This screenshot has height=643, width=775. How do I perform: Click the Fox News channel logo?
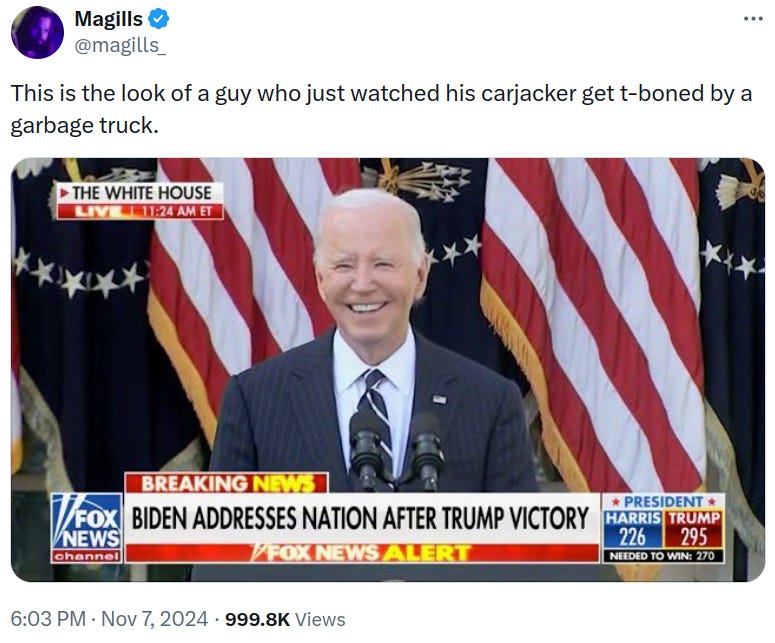coord(86,527)
